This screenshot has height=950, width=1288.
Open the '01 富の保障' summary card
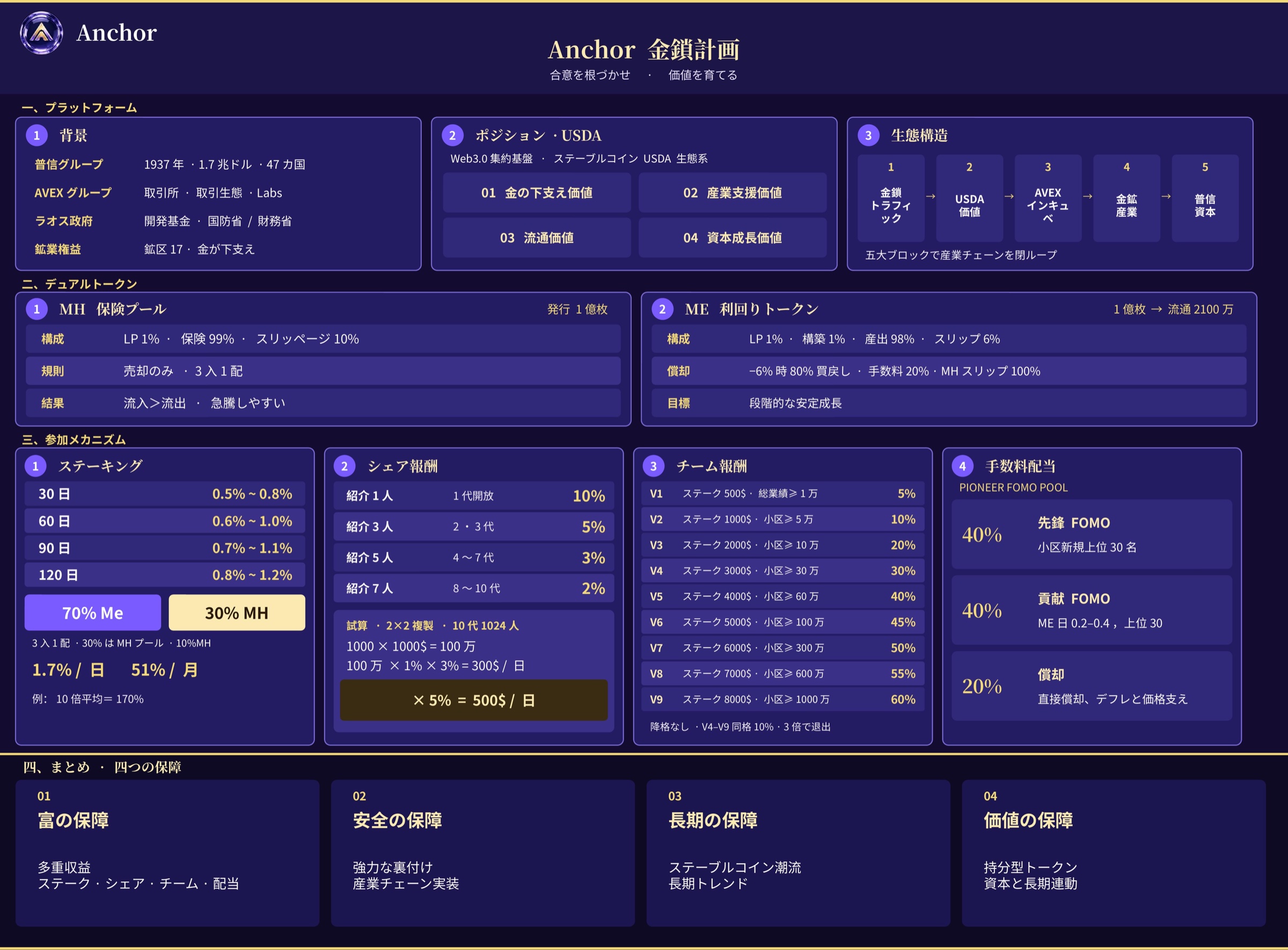[167, 853]
